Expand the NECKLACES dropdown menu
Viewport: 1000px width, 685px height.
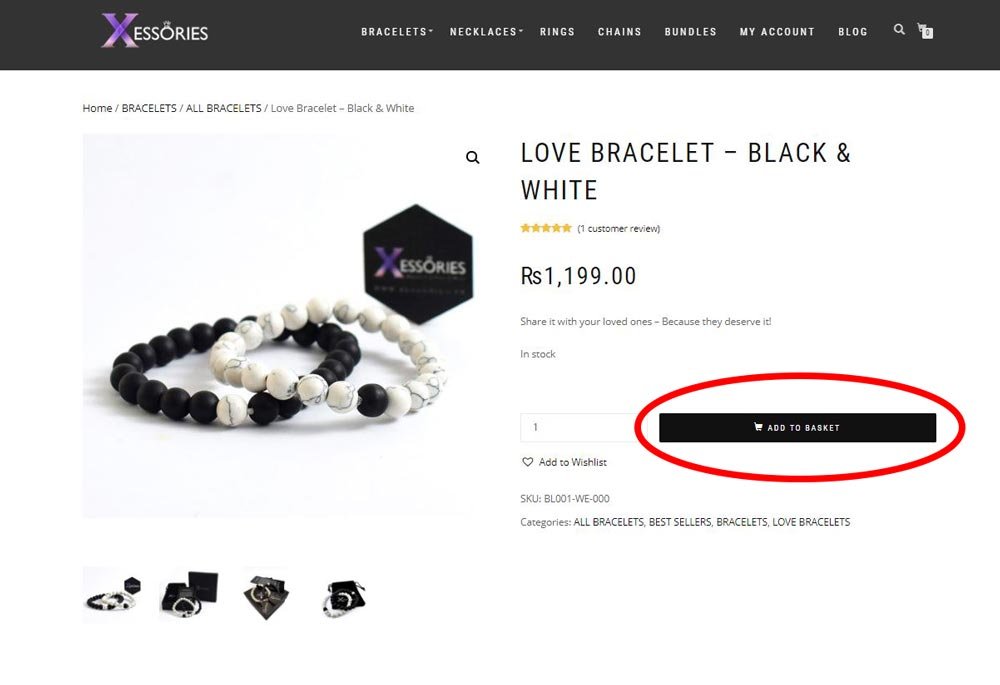point(486,32)
